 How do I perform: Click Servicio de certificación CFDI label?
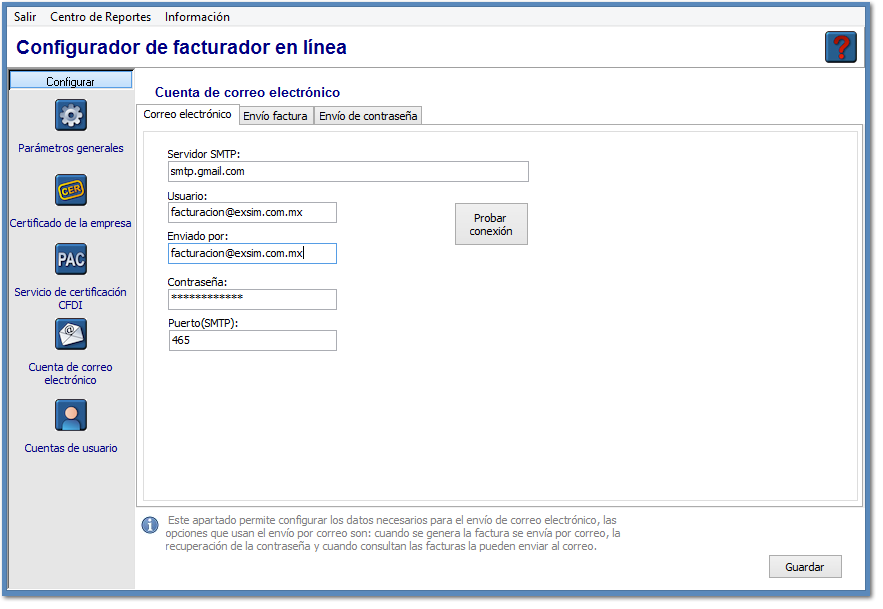72,301
